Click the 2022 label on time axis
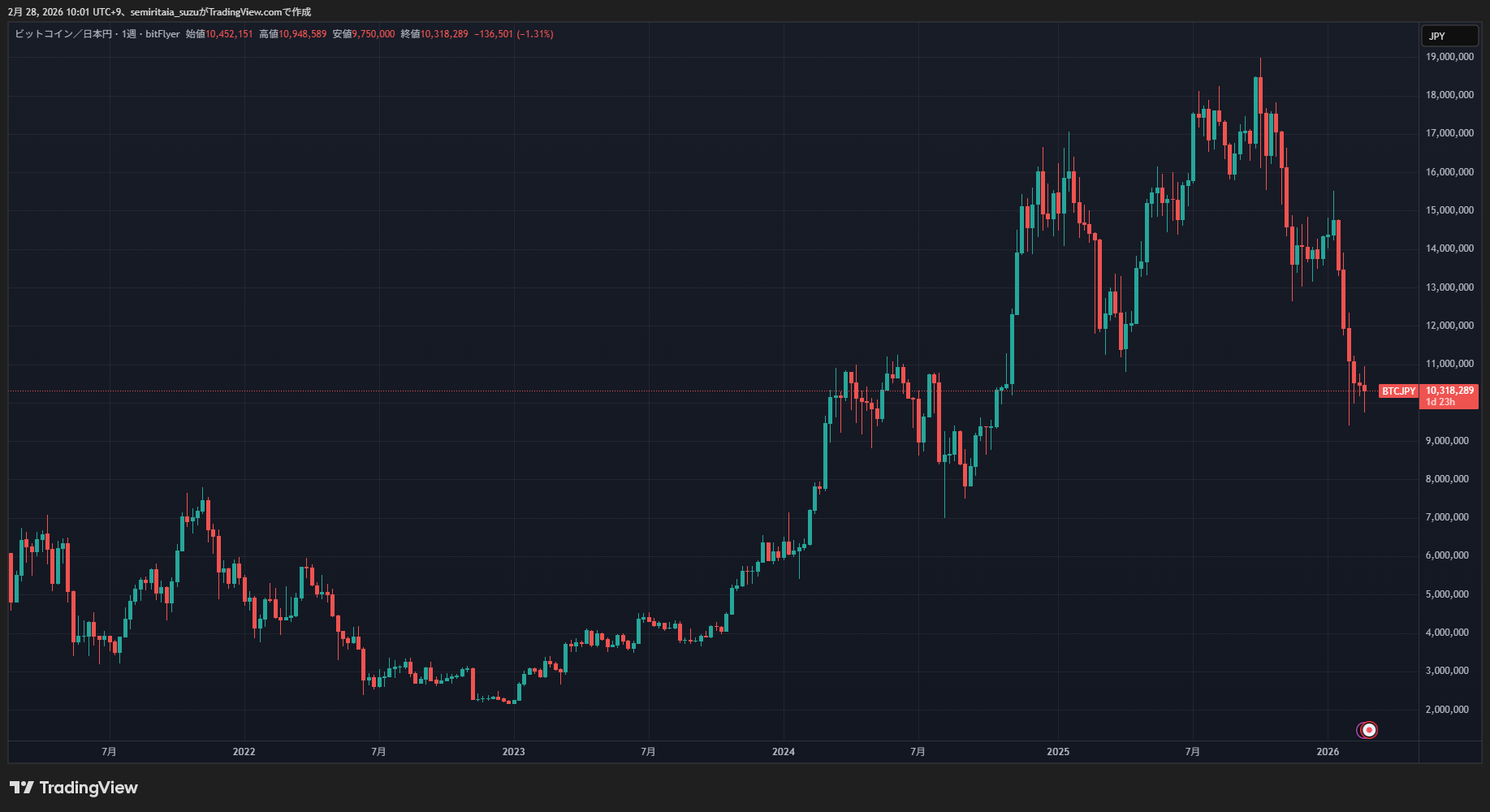 [244, 752]
